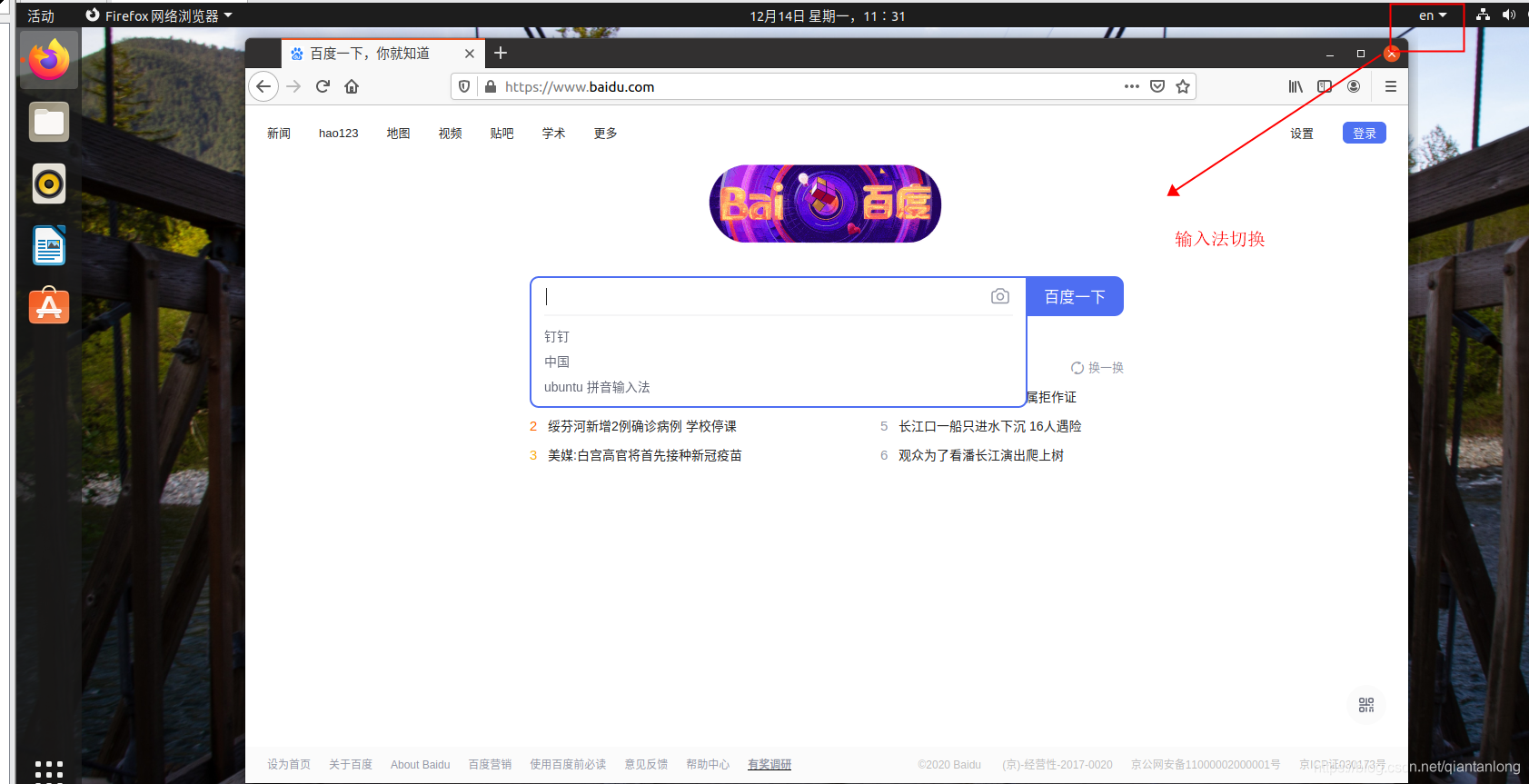The image size is (1529, 784).
Task: Toggle Firefox sidebar view
Action: [x=1325, y=86]
